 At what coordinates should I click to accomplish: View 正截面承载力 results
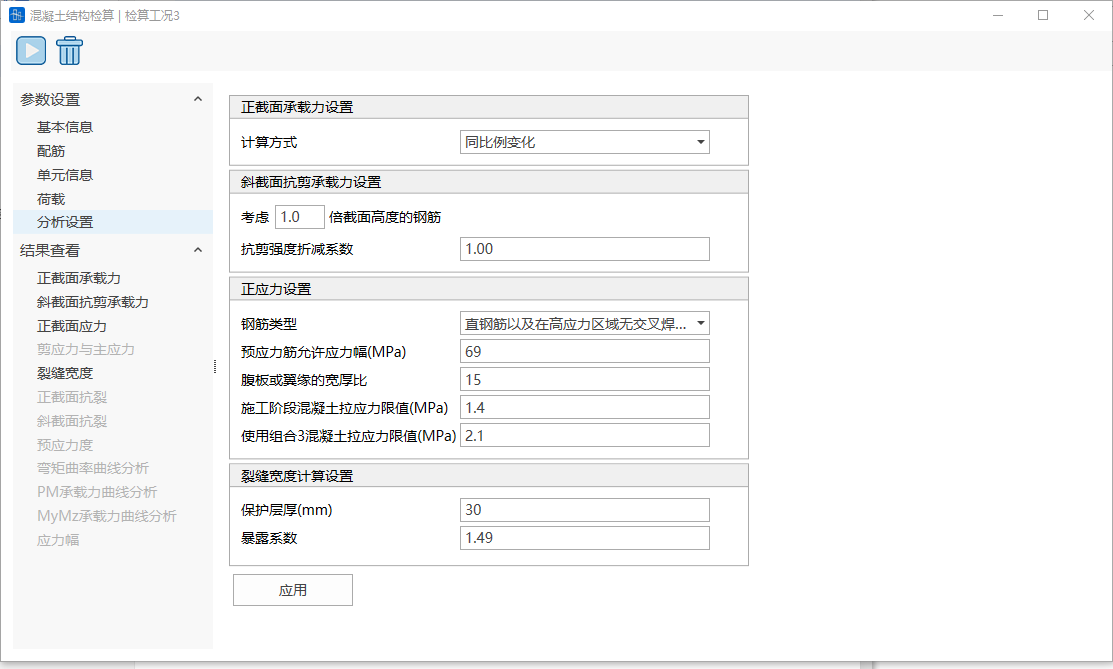click(x=79, y=278)
